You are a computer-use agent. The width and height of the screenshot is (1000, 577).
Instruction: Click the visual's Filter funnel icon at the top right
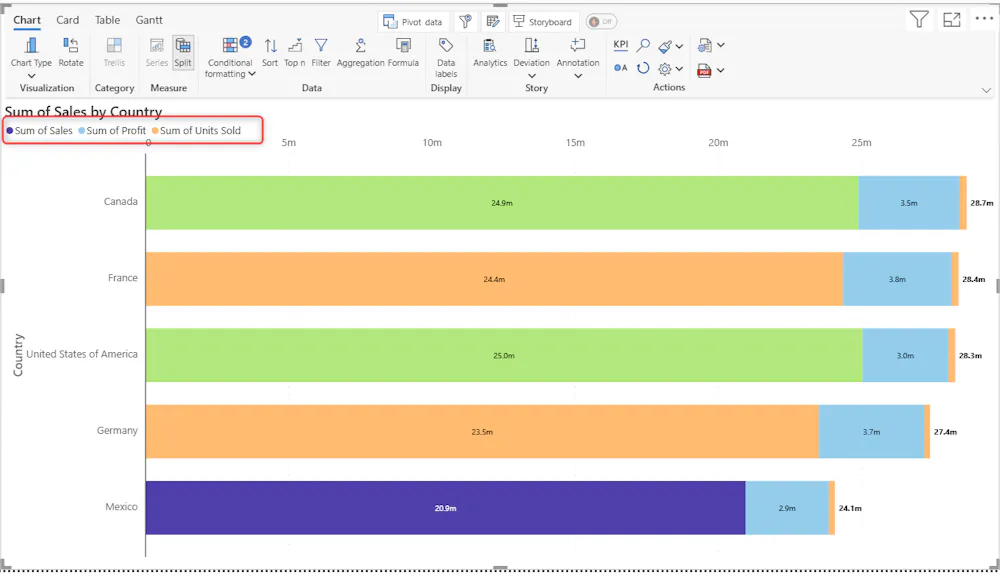click(919, 20)
